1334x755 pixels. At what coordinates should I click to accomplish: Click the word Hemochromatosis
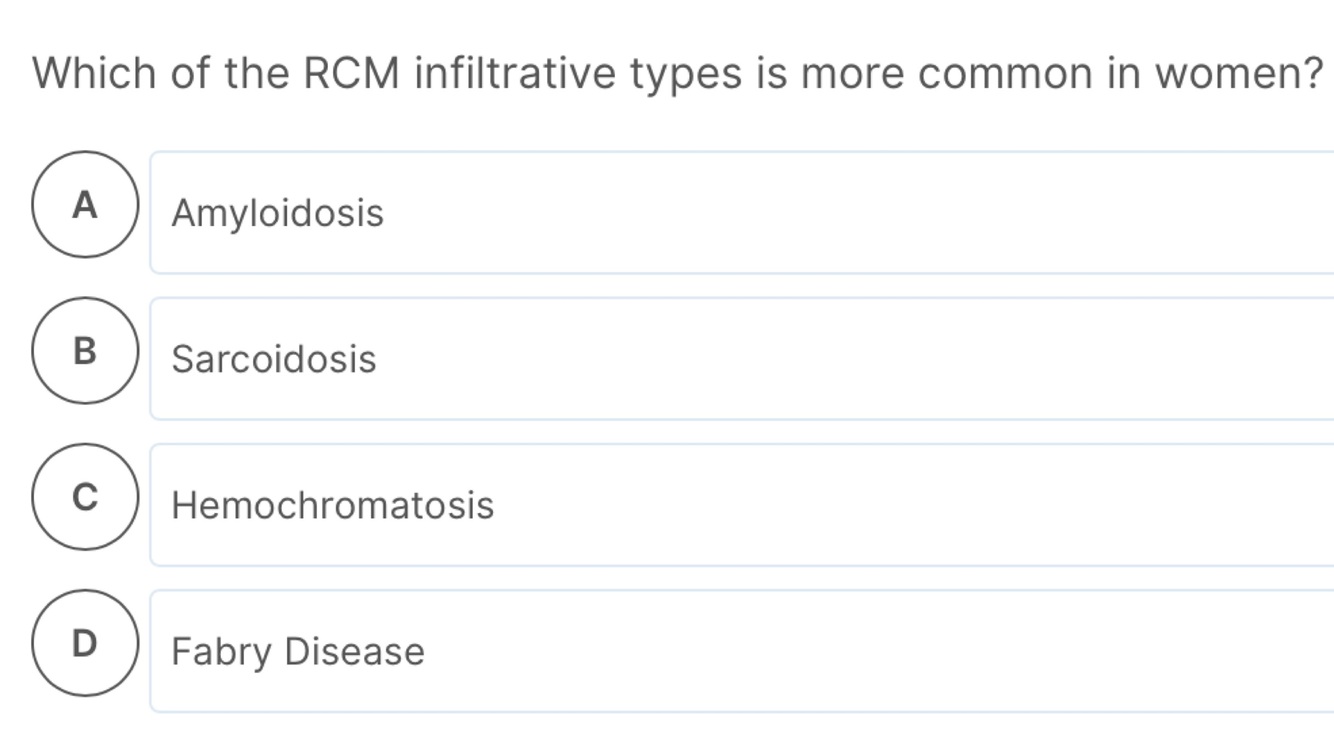click(333, 505)
